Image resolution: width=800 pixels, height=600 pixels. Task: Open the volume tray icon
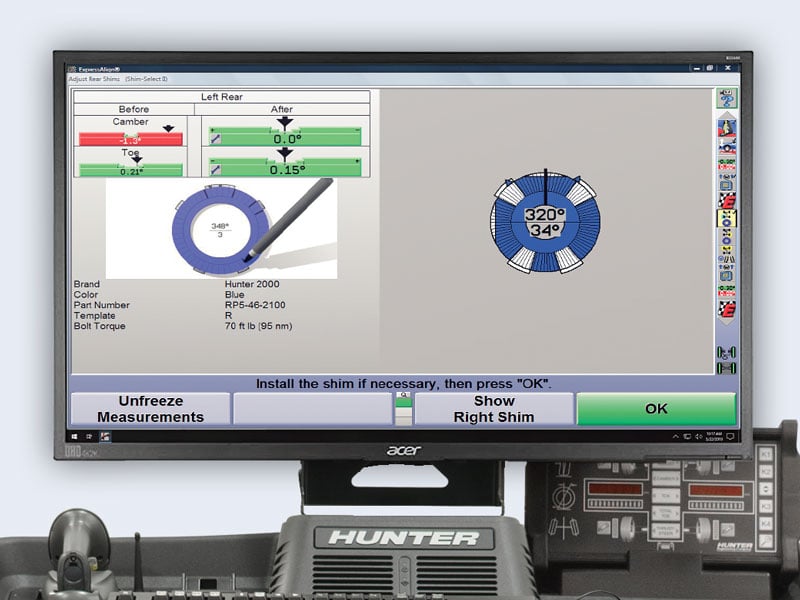(698, 437)
